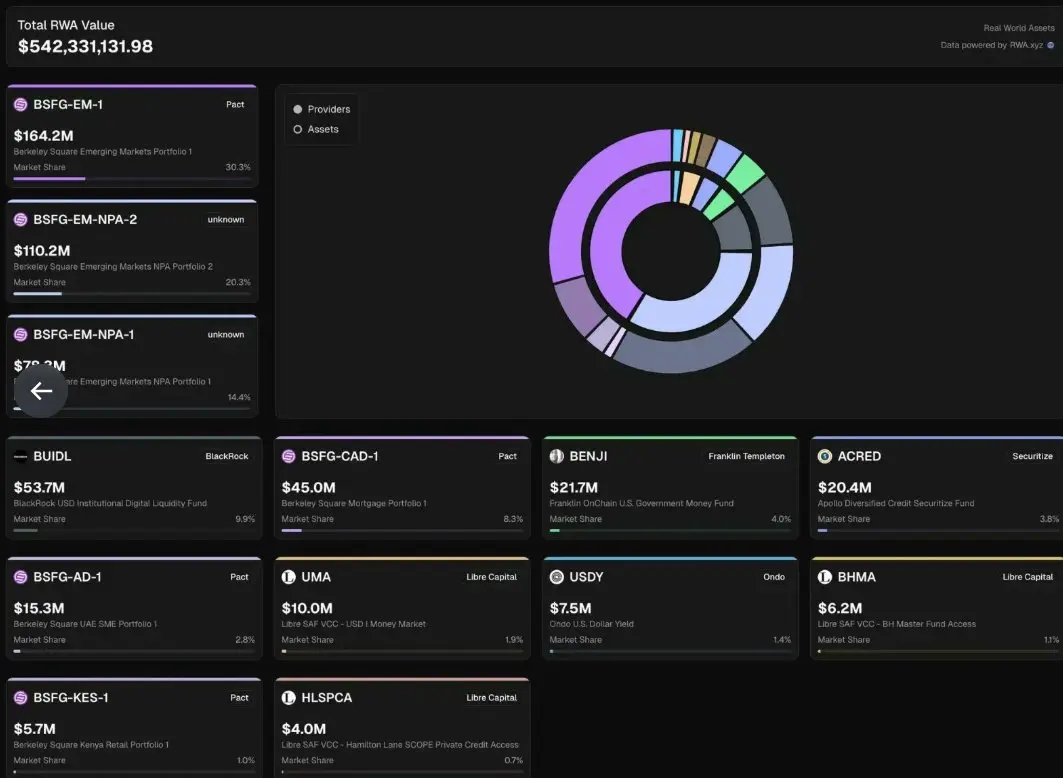This screenshot has width=1063, height=778.
Task: Click the 30.3% market share figure
Action: (238, 167)
